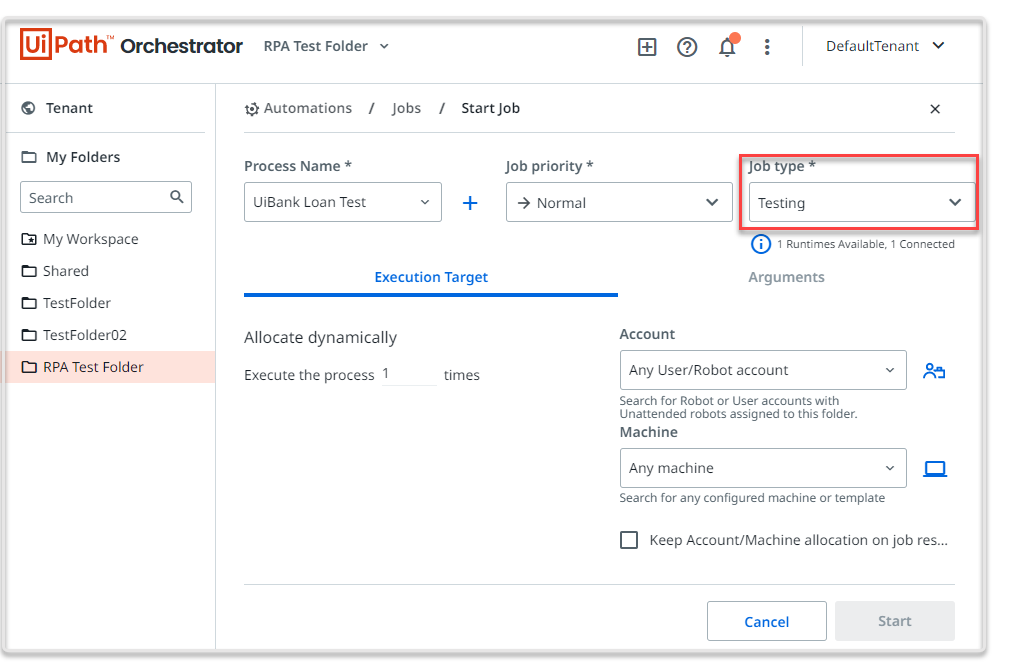1017x666 pixels.
Task: Go to Automations breadcrumb
Action: click(x=307, y=108)
